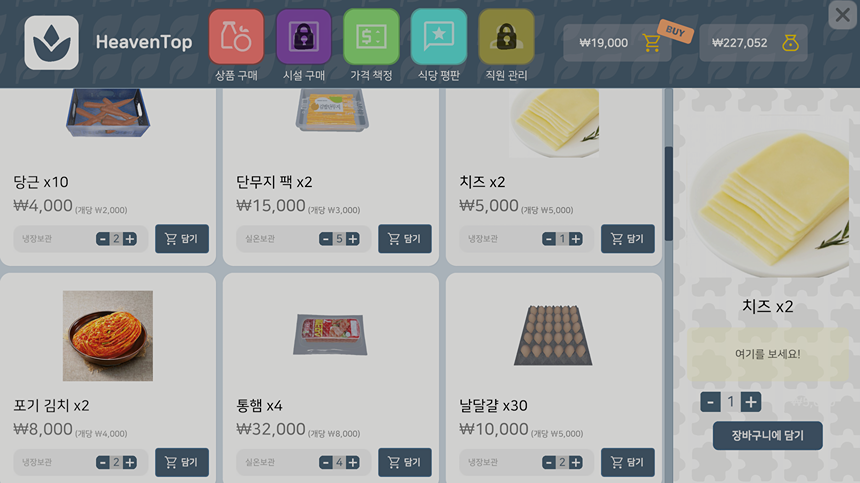Select the 포기 김치 product thumbnail
860x483 pixels.
(108, 336)
